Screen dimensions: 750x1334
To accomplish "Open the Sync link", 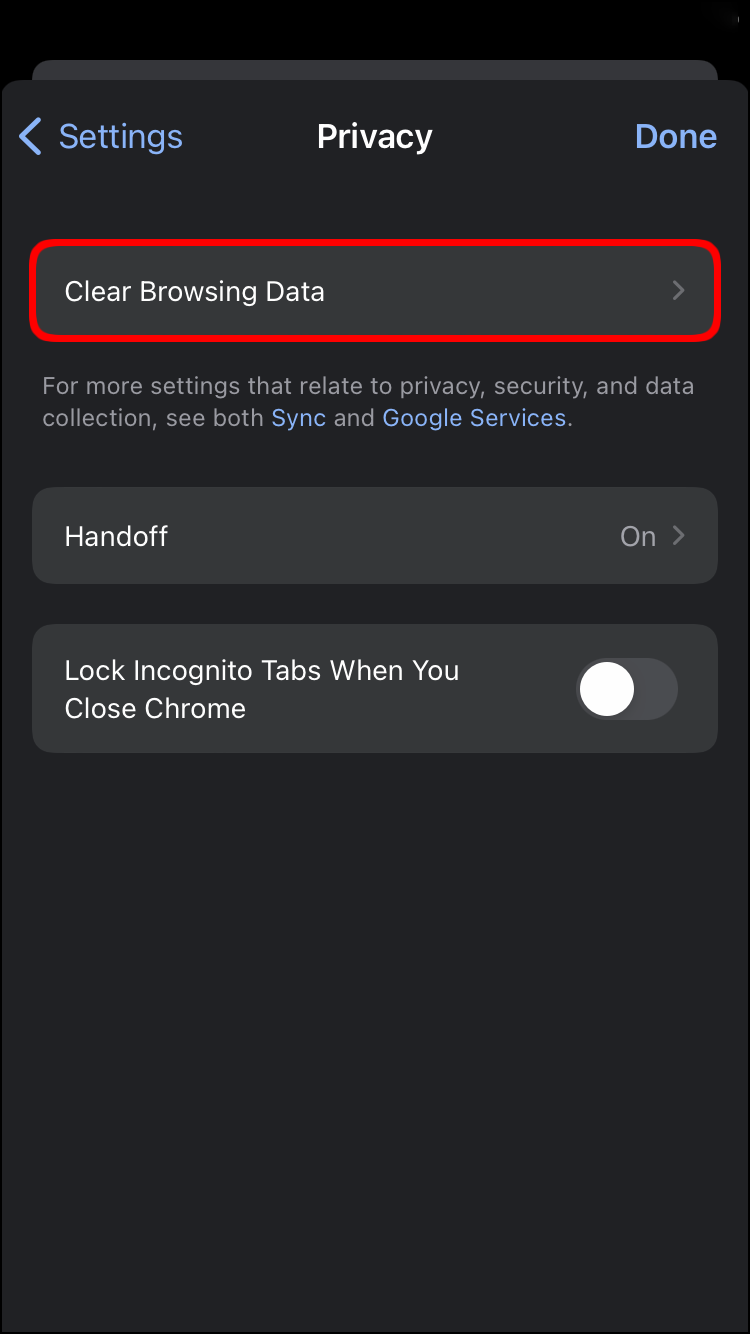I will tap(299, 418).
